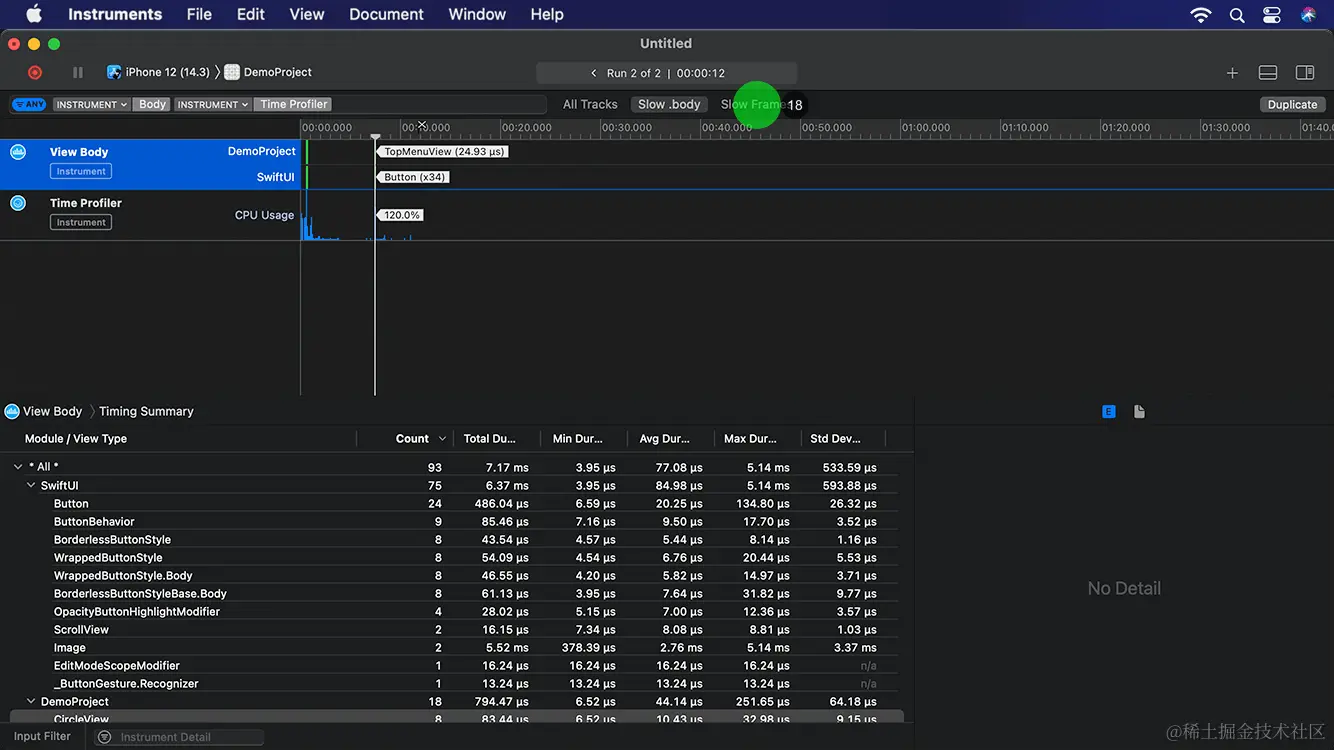The height and width of the screenshot is (750, 1334).
Task: Select the Image row
Action: tap(456, 647)
